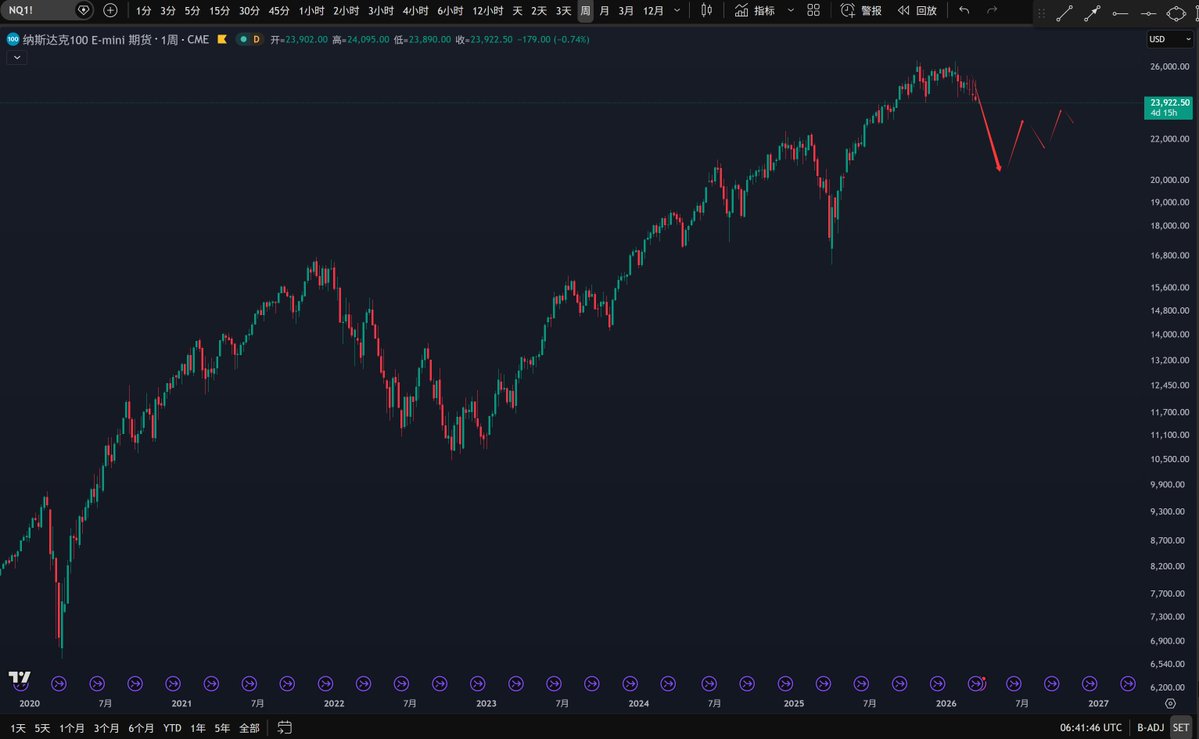Expand the USD currency dropdown
This screenshot has height=739, width=1199.
click(x=1169, y=40)
